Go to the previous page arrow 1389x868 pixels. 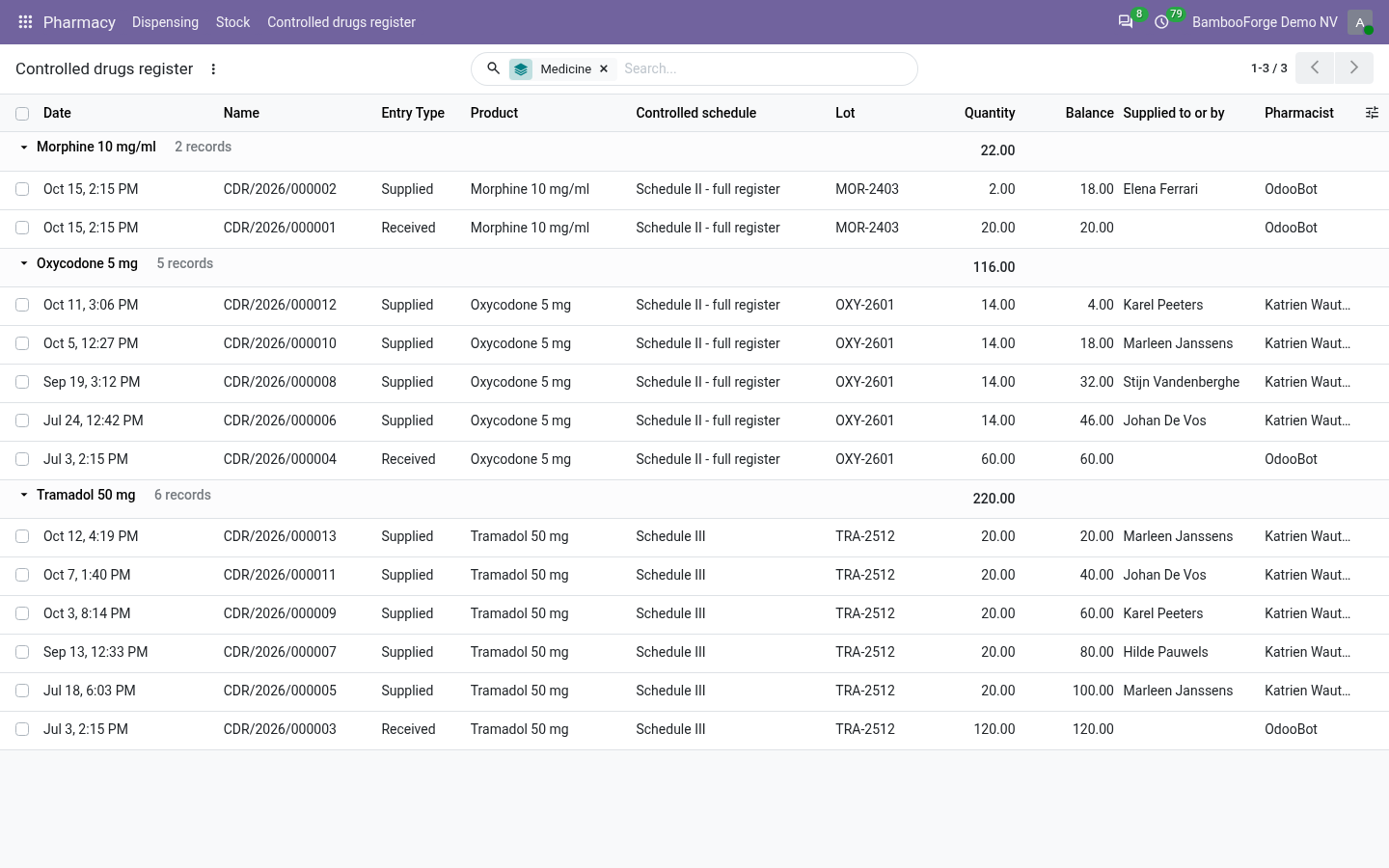(1315, 68)
